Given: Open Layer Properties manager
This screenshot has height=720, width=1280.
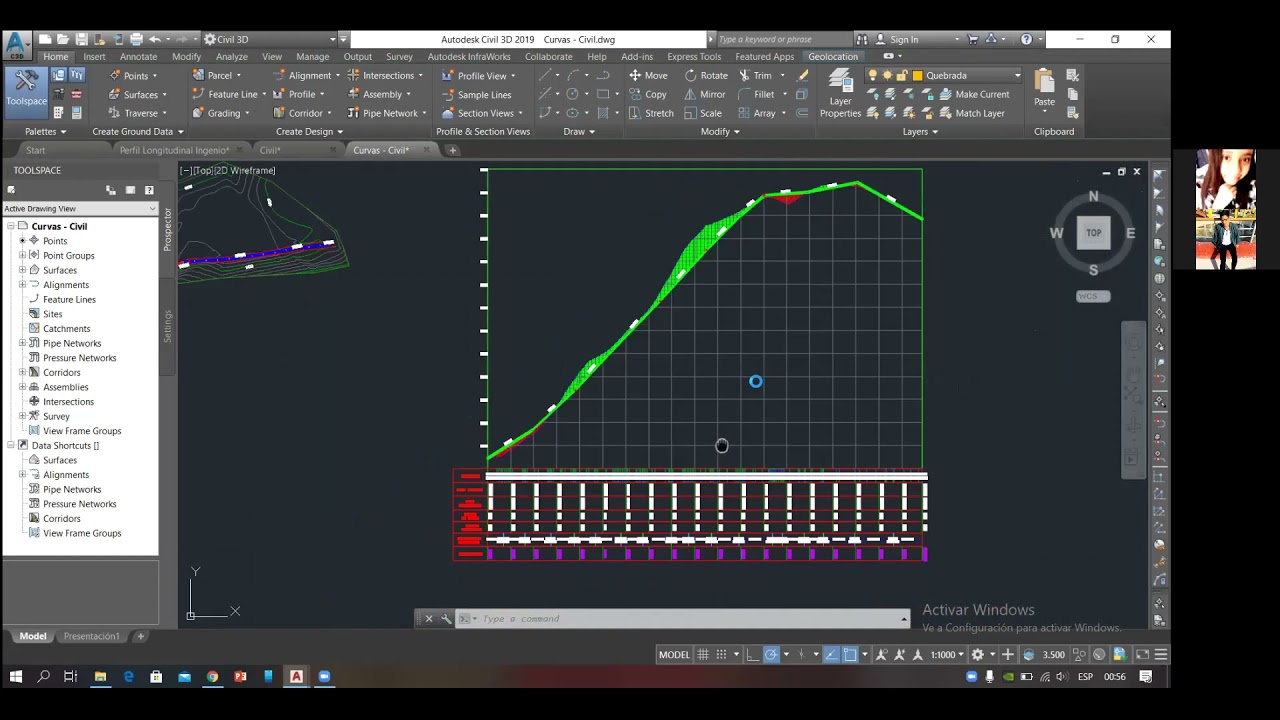Looking at the screenshot, I should (x=840, y=94).
